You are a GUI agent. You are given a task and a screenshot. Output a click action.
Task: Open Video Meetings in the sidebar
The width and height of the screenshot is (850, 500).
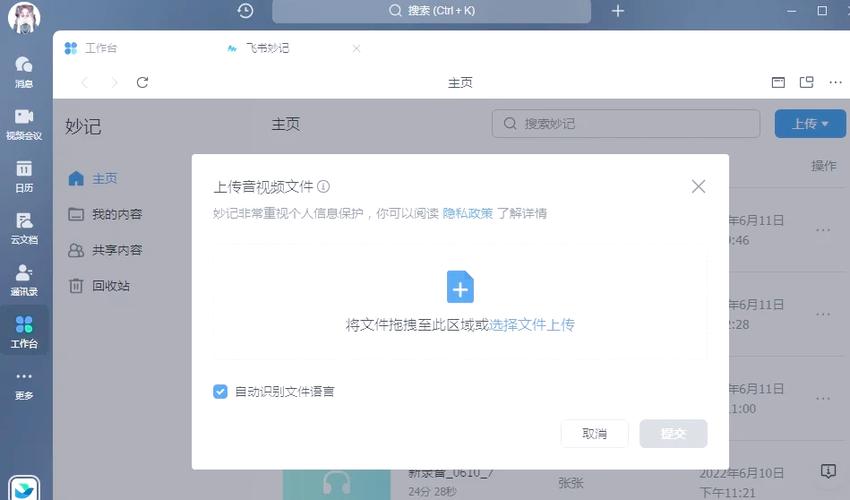click(x=24, y=124)
